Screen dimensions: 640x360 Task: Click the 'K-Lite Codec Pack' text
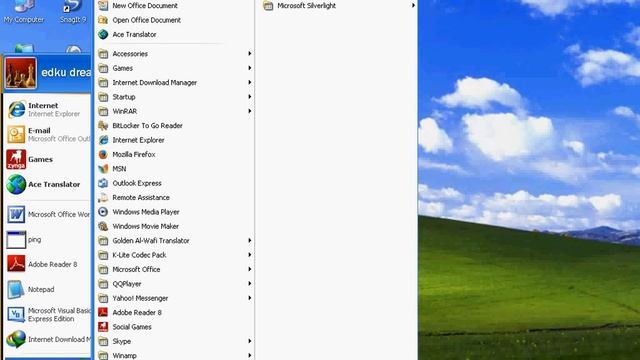click(139, 255)
